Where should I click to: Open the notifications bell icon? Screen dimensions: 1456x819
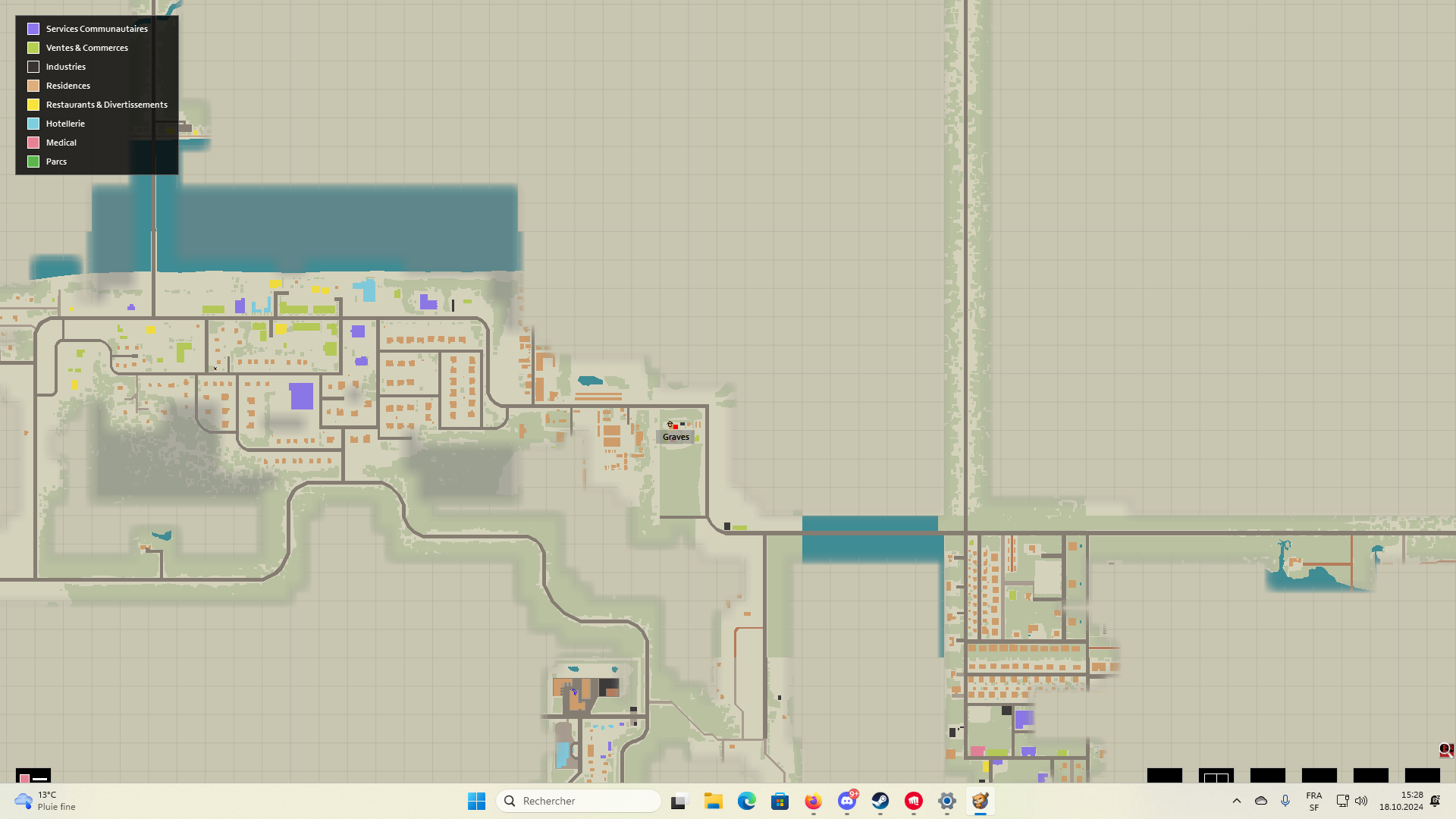click(x=1436, y=801)
